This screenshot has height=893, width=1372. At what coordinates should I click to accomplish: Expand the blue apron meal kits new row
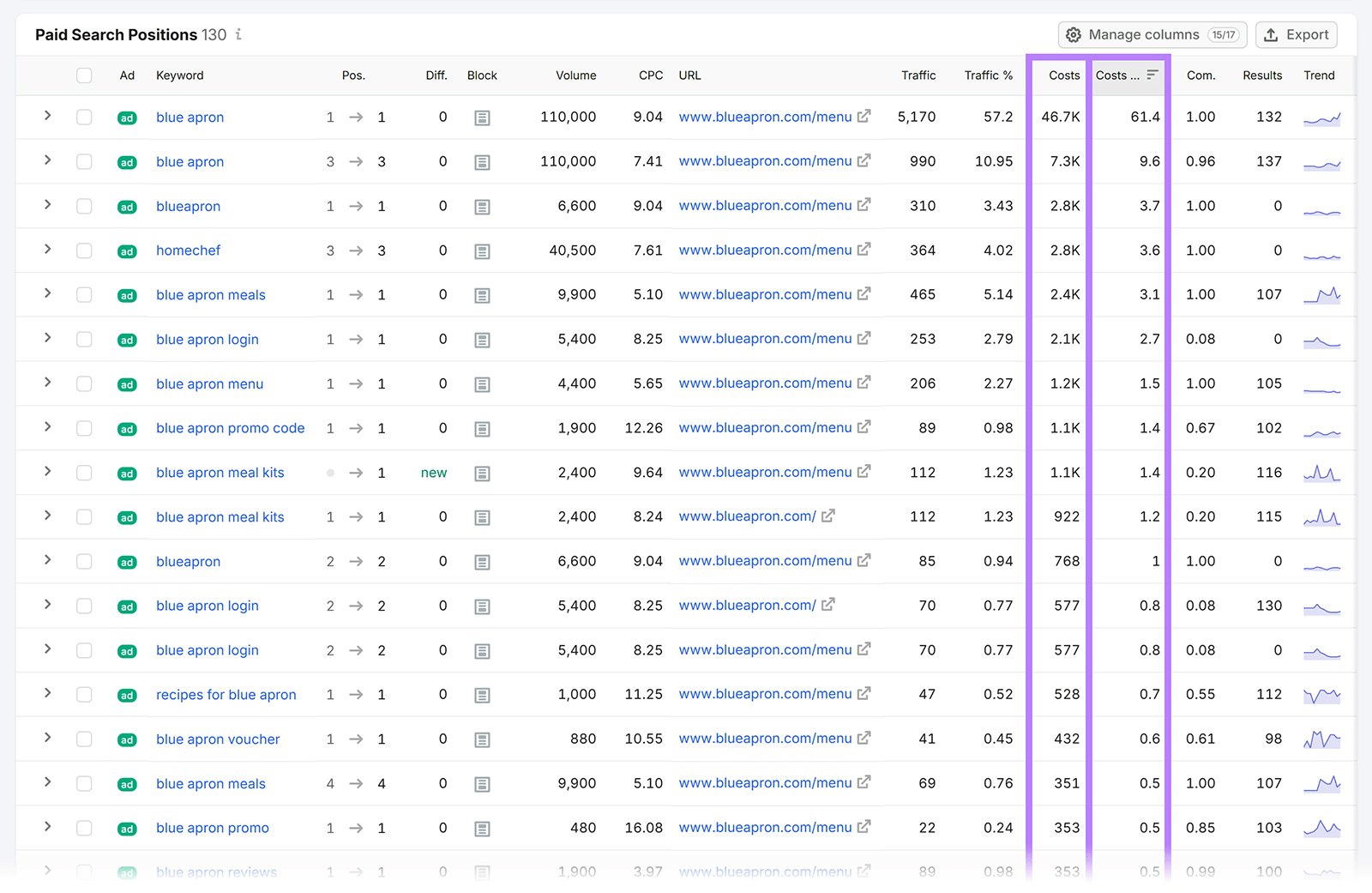pyautogui.click(x=48, y=471)
